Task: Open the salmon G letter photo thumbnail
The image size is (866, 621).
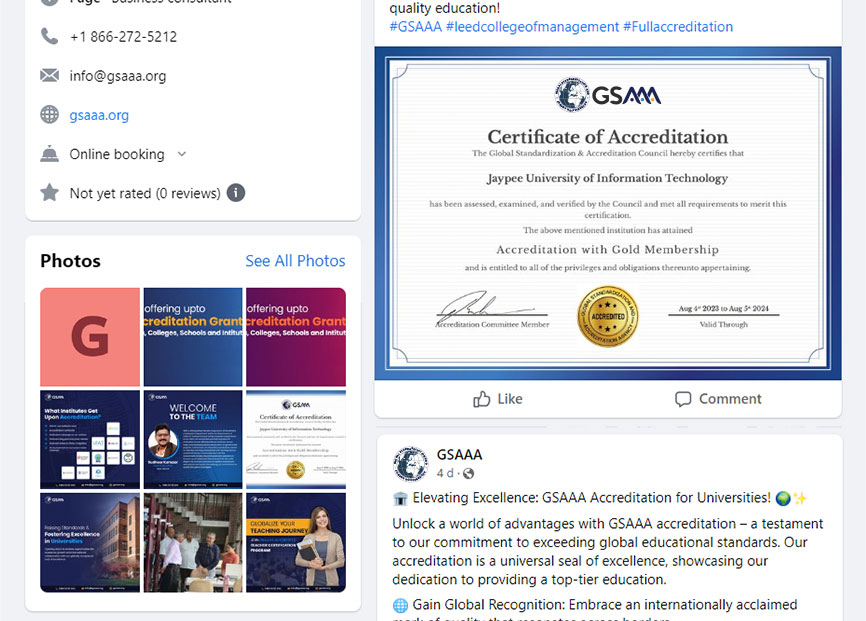Action: [90, 336]
